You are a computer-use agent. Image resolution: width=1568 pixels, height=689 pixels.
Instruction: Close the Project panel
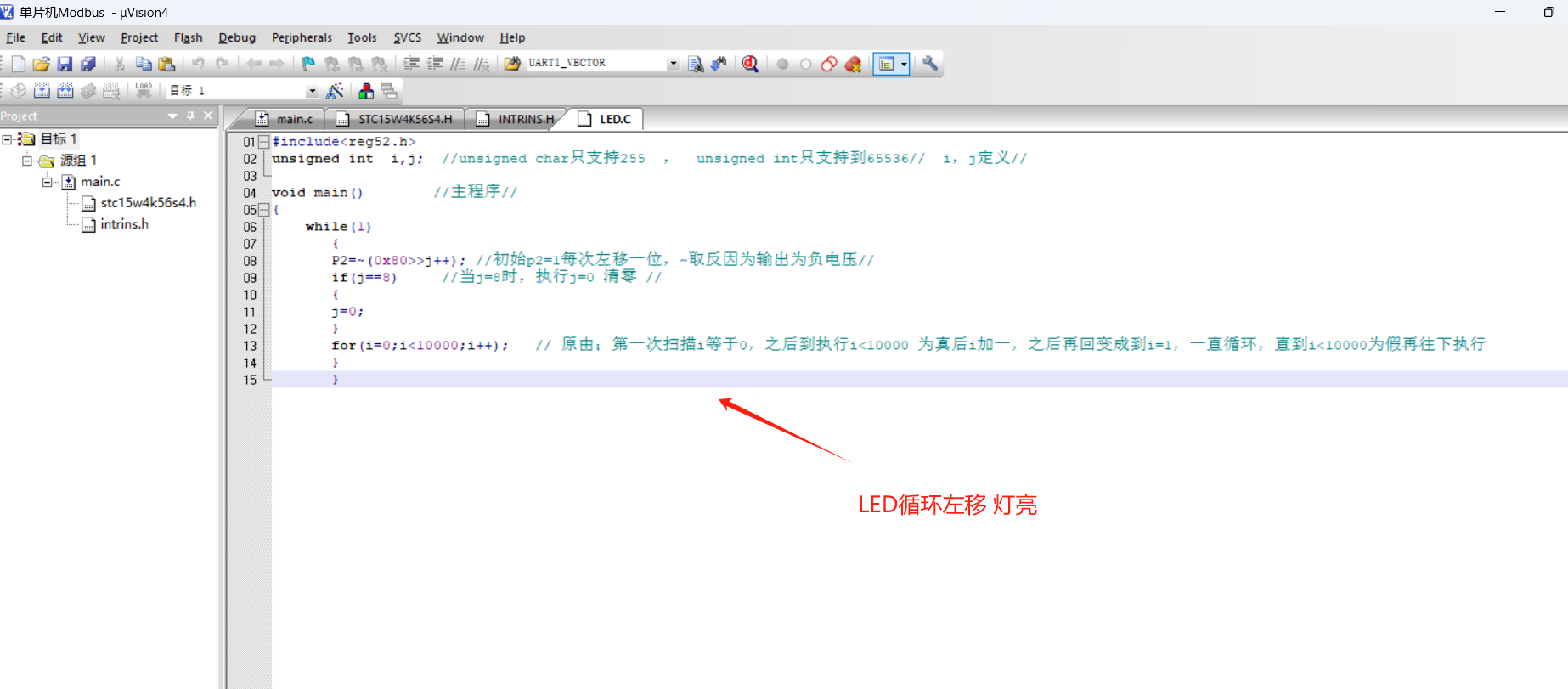pyautogui.click(x=208, y=116)
